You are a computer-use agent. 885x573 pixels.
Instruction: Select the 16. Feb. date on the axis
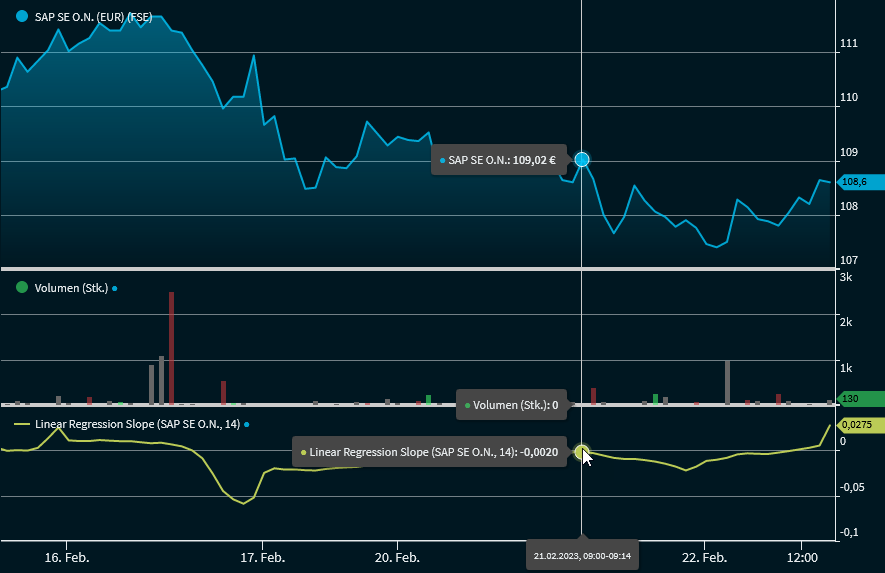[x=66, y=556]
